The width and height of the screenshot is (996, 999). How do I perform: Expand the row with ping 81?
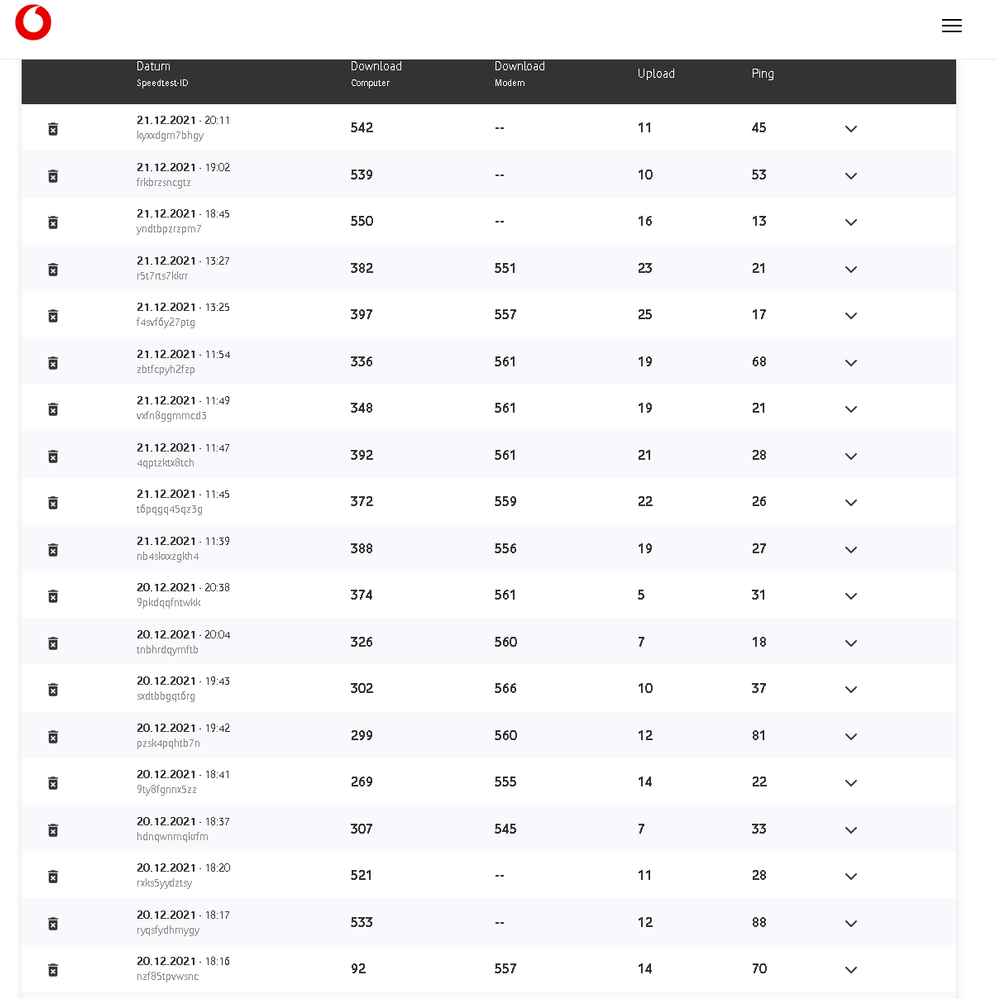pos(851,737)
